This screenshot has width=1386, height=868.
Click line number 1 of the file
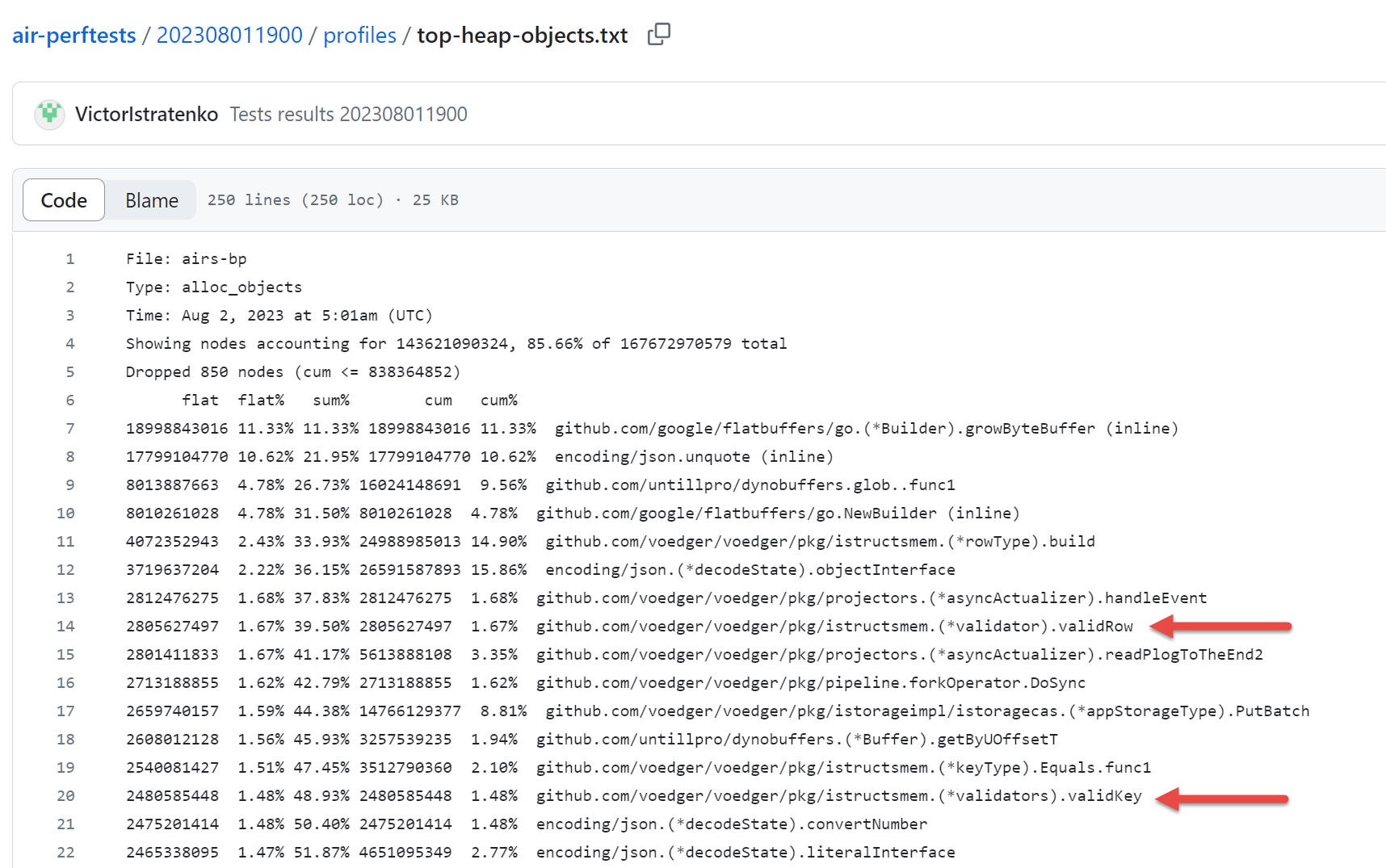pyautogui.click(x=69, y=258)
